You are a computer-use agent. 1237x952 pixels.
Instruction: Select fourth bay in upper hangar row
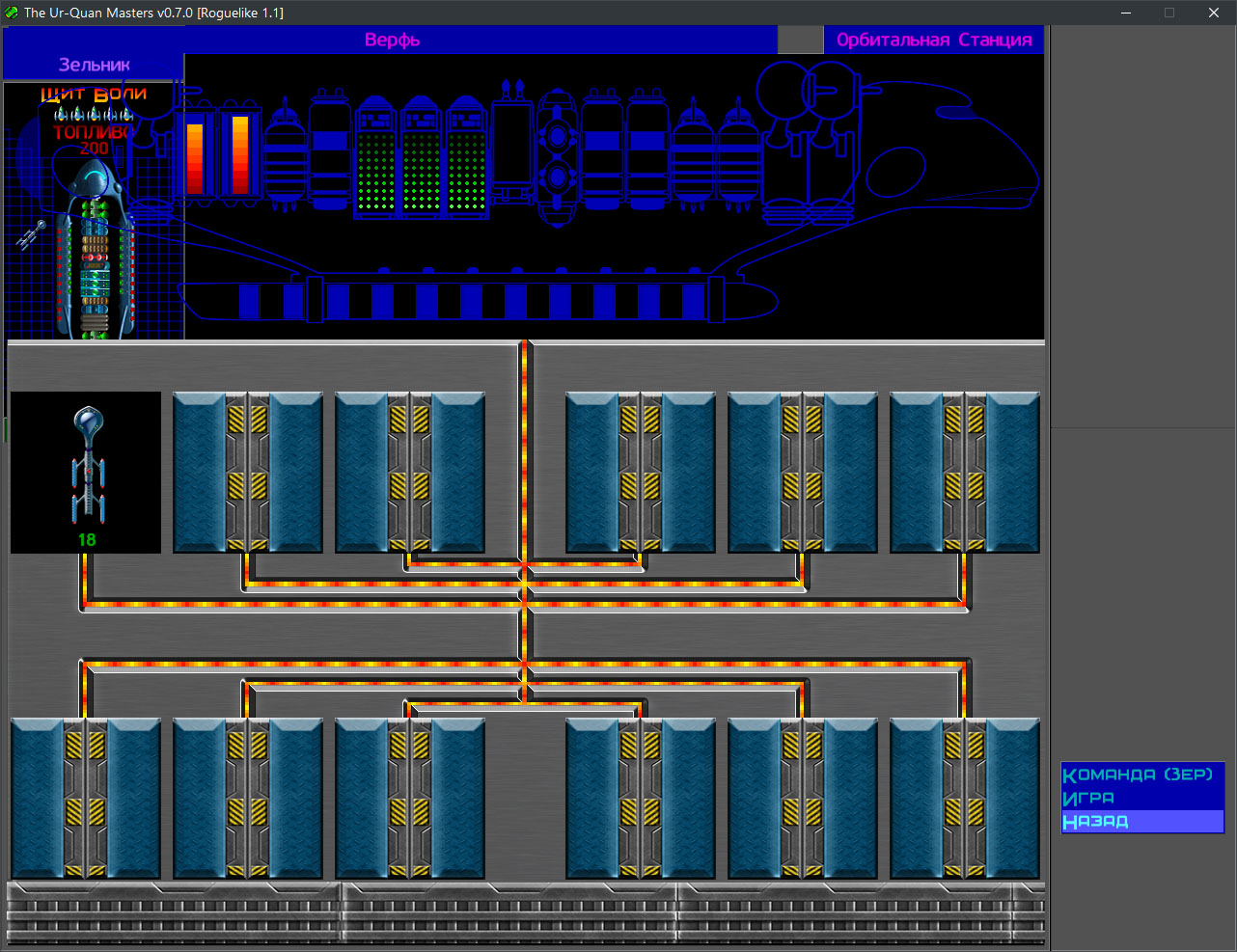tap(641, 473)
